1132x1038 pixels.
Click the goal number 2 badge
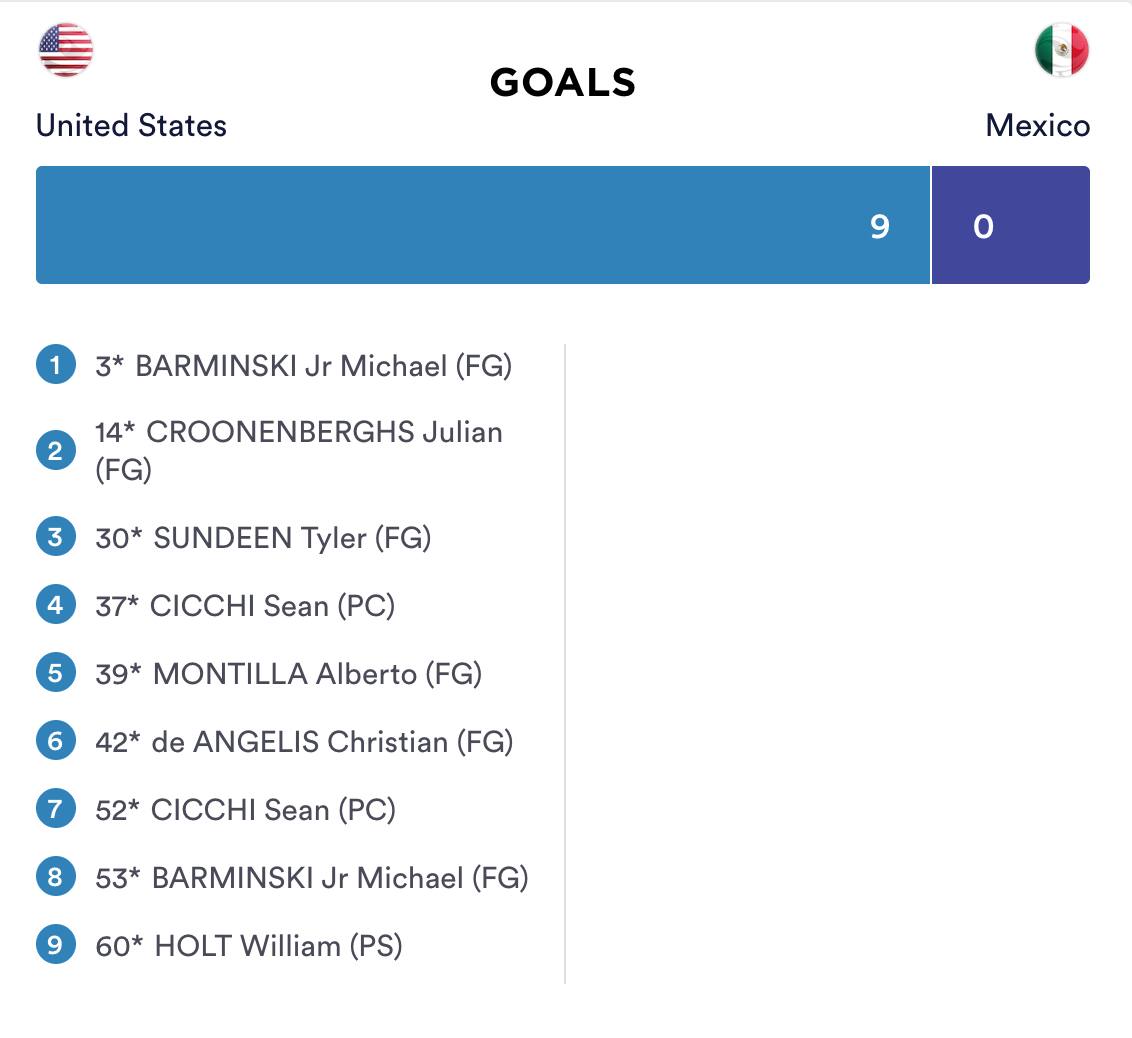tap(56, 450)
